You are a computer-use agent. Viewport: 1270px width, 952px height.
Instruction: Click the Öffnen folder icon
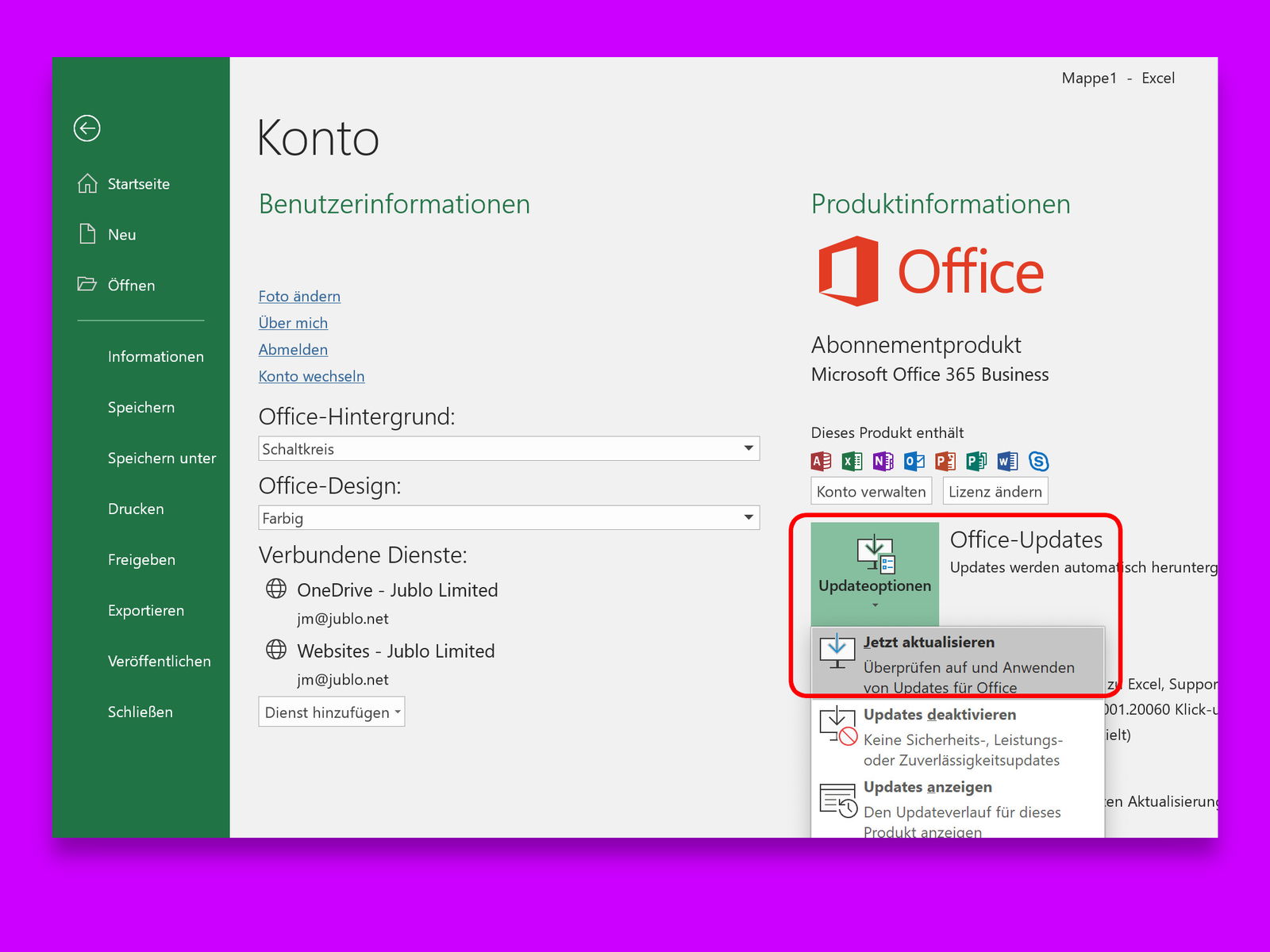coord(87,284)
